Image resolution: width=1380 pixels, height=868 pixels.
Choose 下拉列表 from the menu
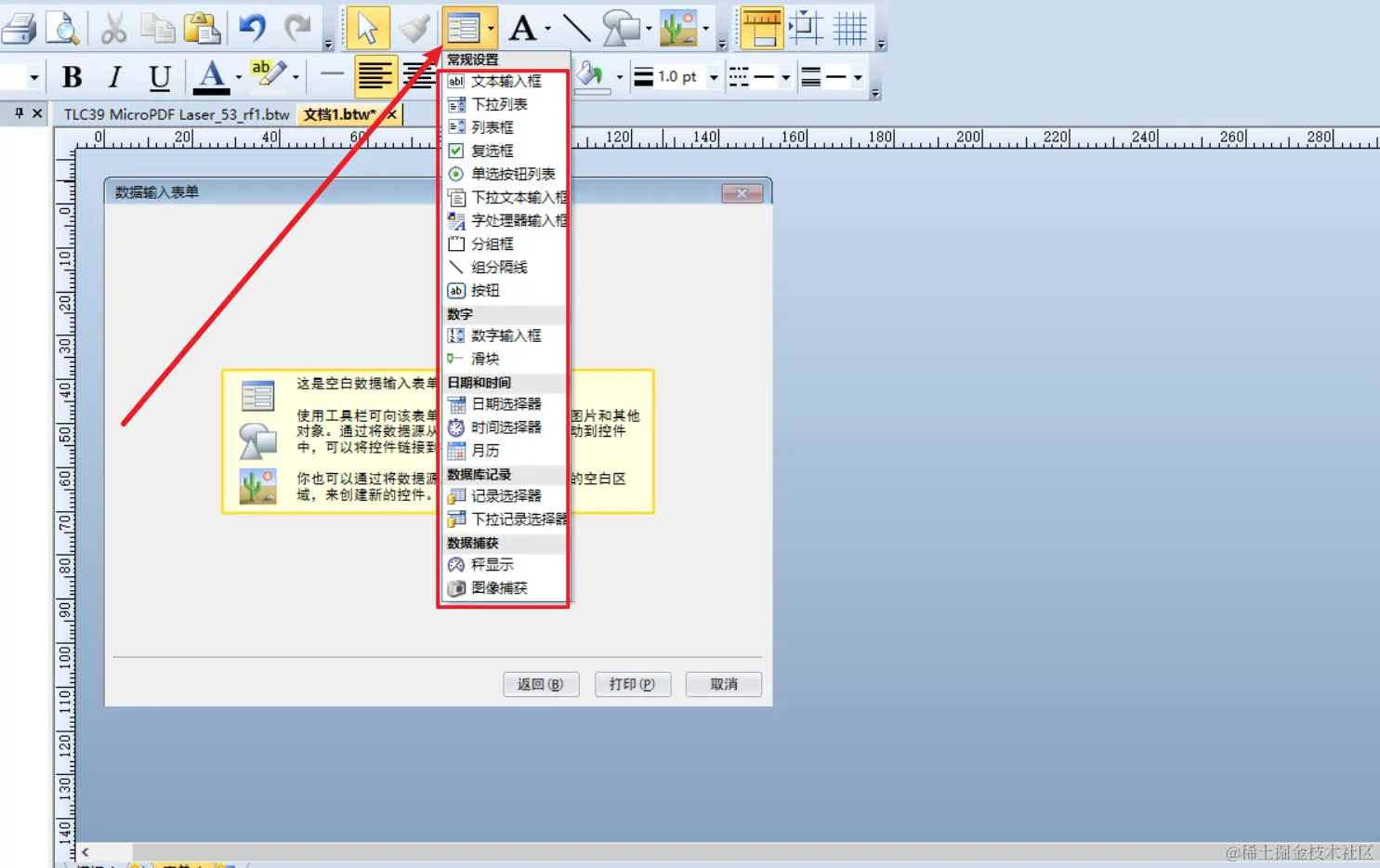pos(504,105)
